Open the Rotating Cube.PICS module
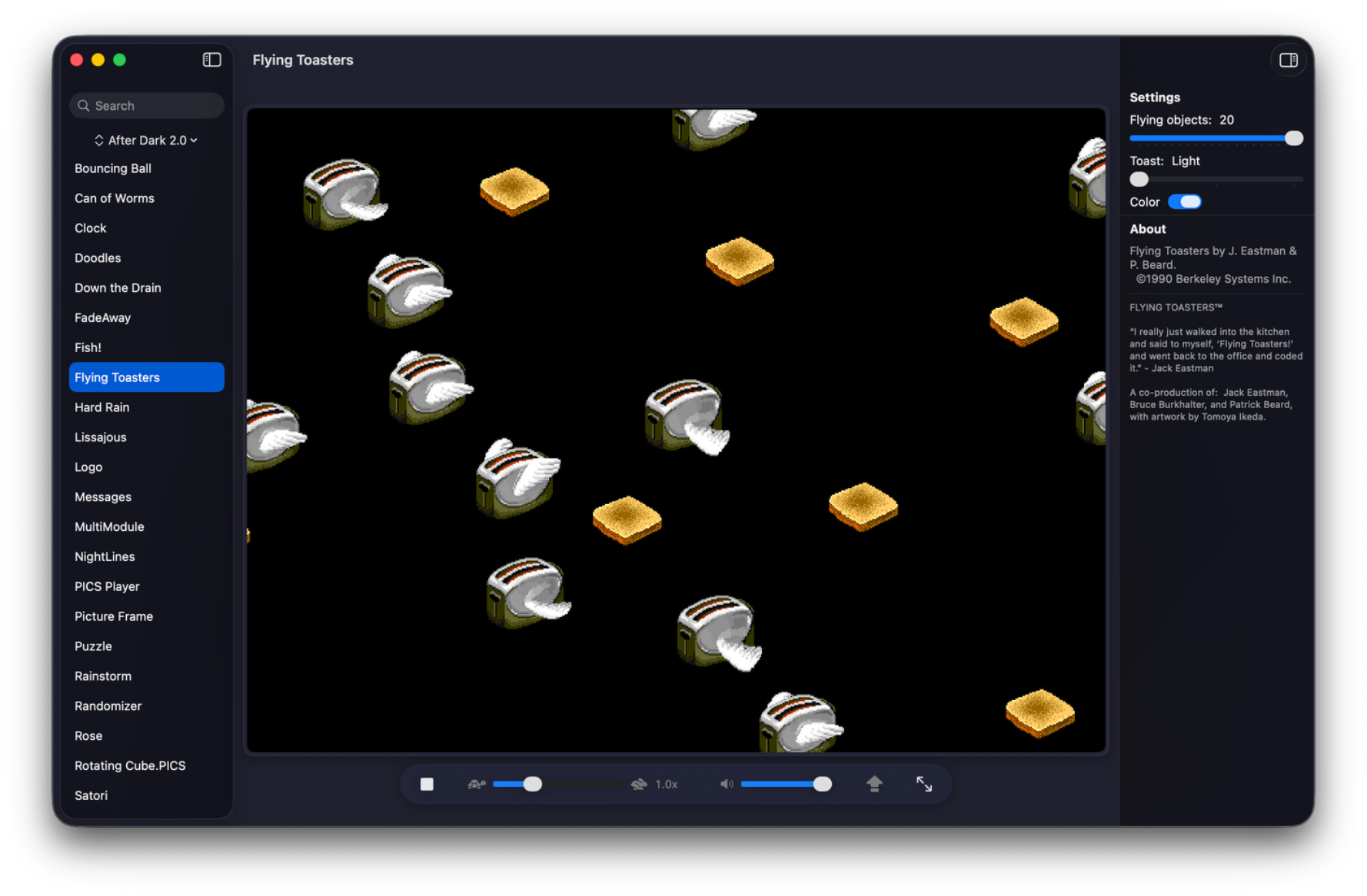Image resolution: width=1367 pixels, height=896 pixels. click(130, 765)
